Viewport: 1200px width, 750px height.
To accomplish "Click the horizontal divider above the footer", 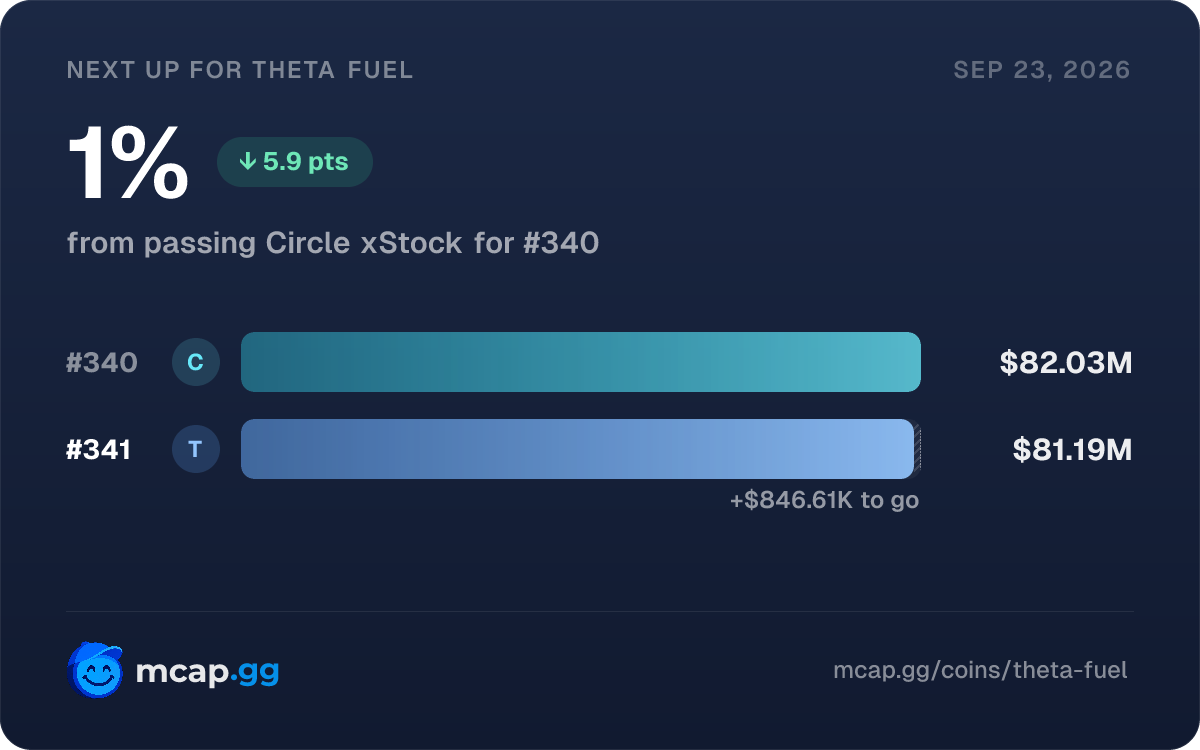I will tap(600, 611).
